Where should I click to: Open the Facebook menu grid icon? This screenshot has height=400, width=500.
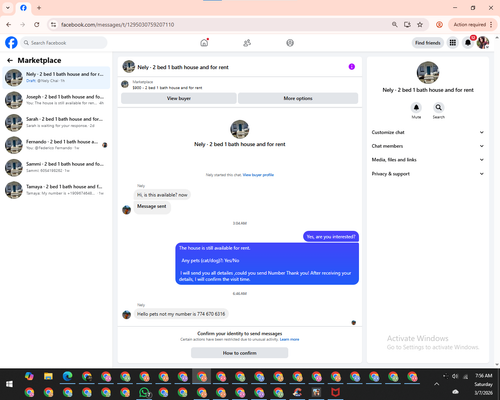453,43
